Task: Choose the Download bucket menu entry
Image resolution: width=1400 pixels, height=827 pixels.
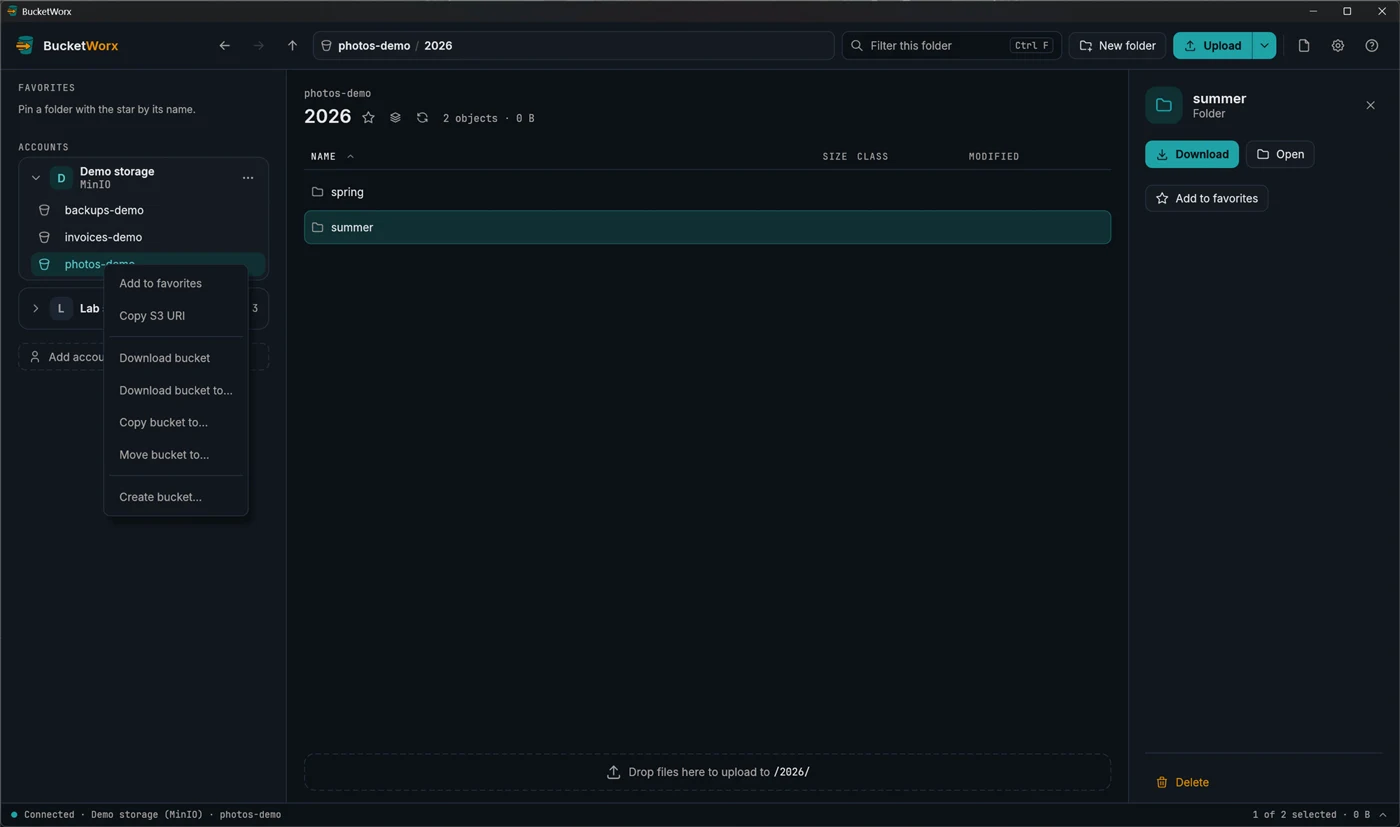Action: (x=176, y=358)
